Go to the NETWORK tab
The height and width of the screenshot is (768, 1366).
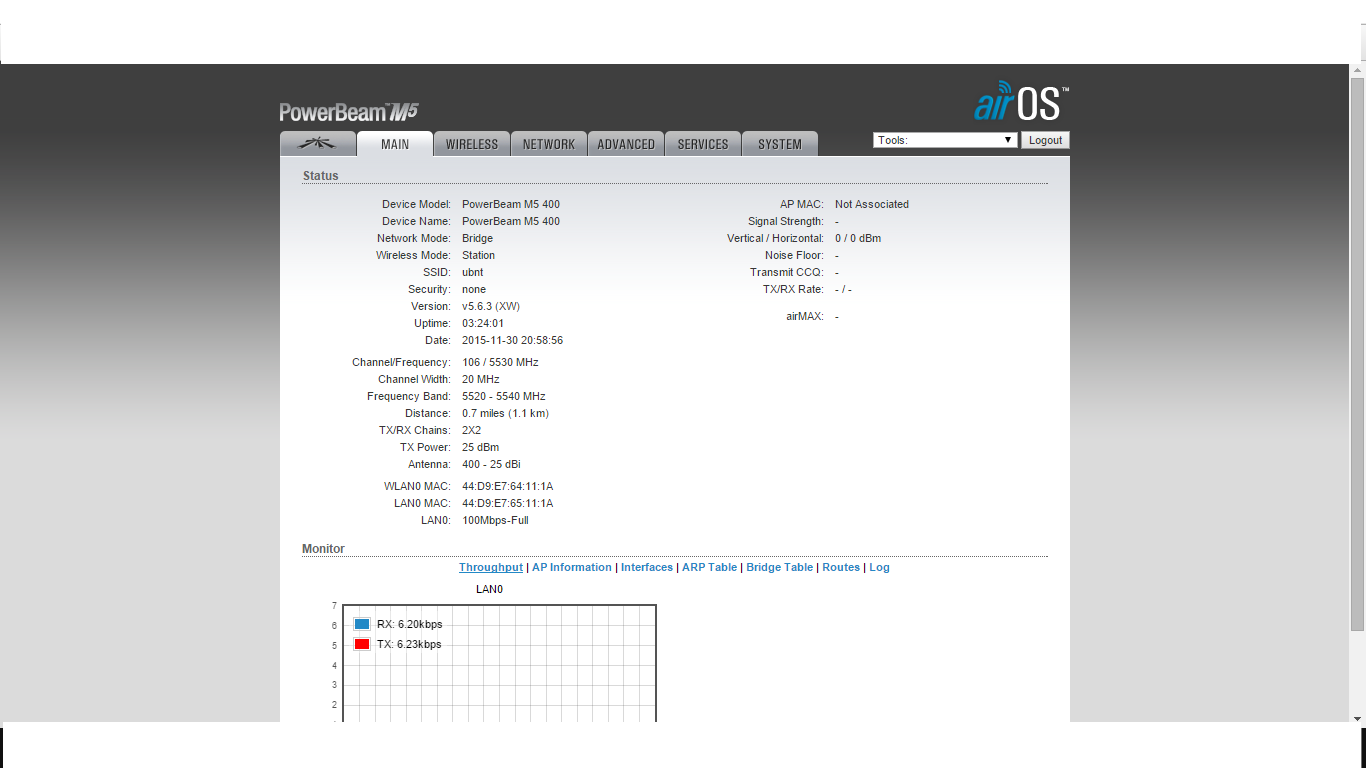(x=549, y=144)
